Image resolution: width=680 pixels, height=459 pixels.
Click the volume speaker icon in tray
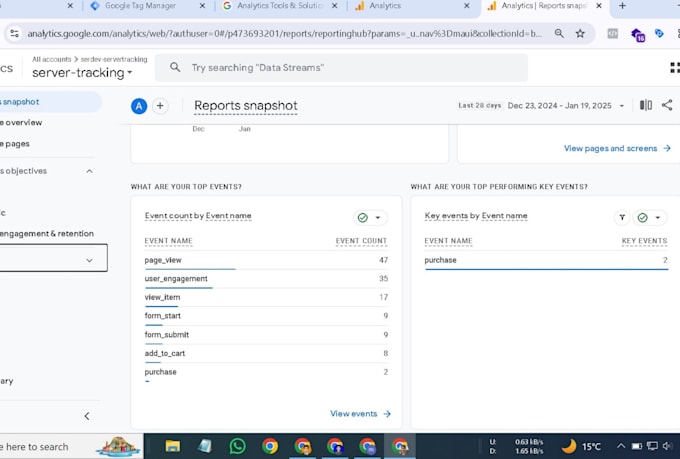point(667,446)
